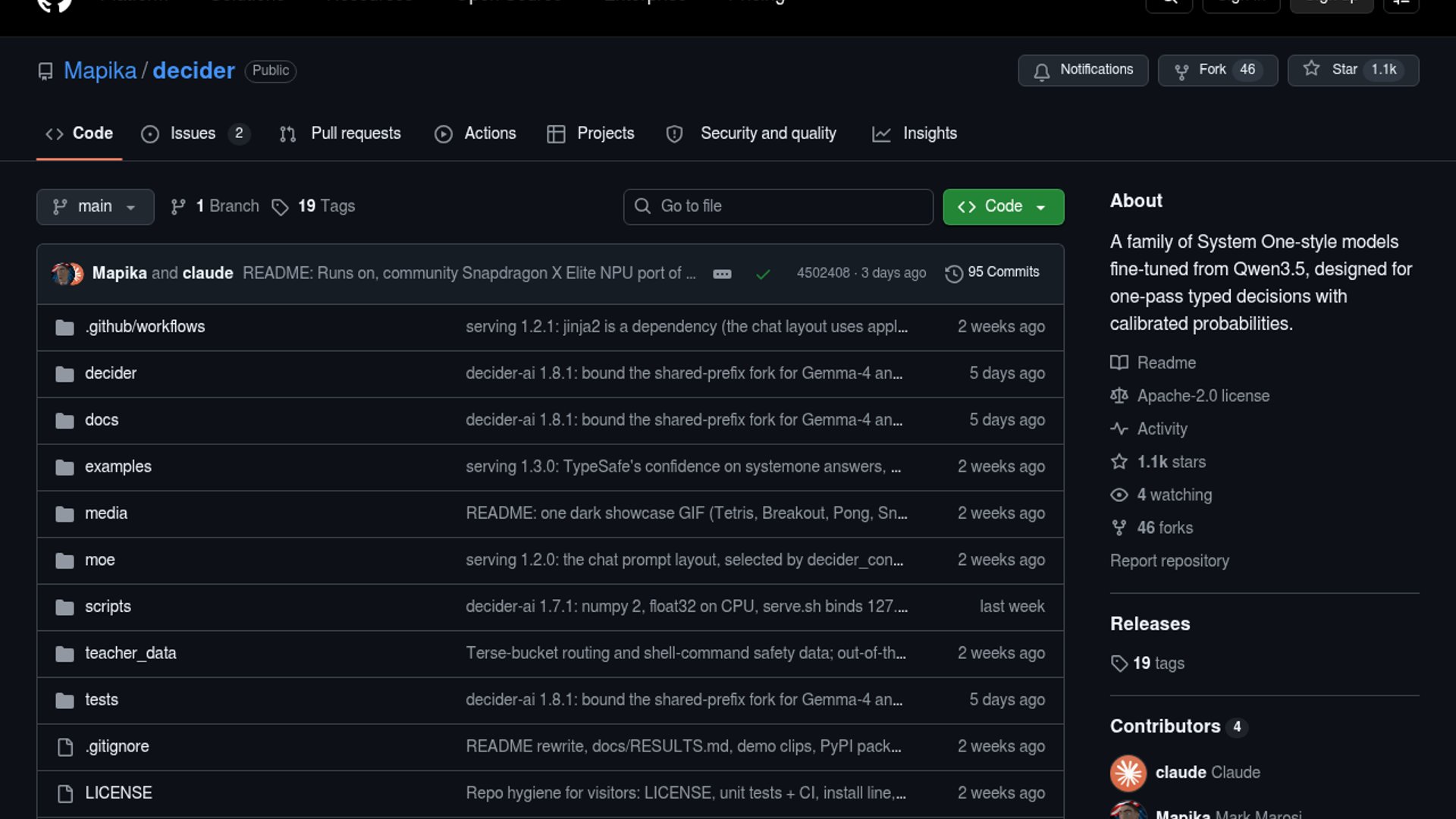Open the .github/workflows folder
1456x819 pixels.
pos(145,327)
